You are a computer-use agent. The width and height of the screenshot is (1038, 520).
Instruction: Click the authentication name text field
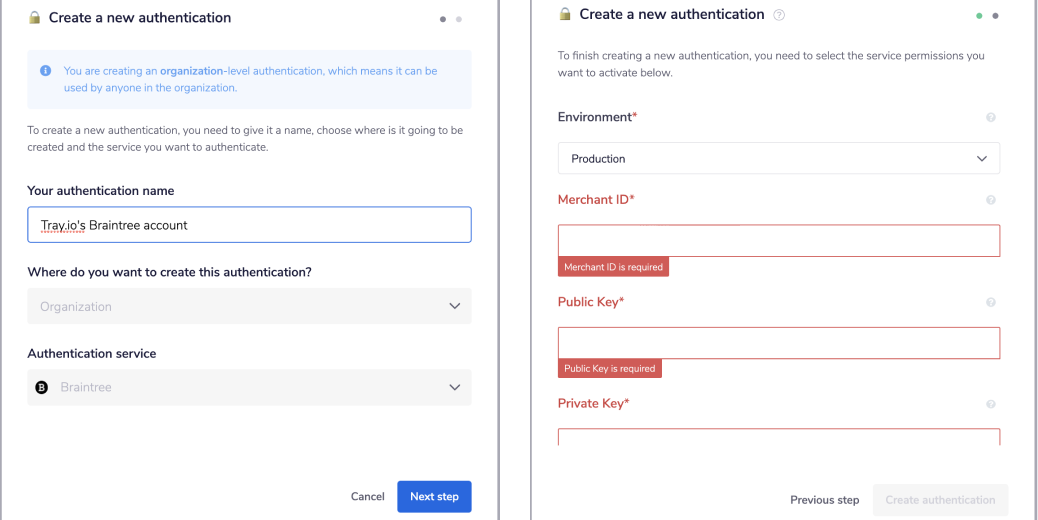(249, 225)
